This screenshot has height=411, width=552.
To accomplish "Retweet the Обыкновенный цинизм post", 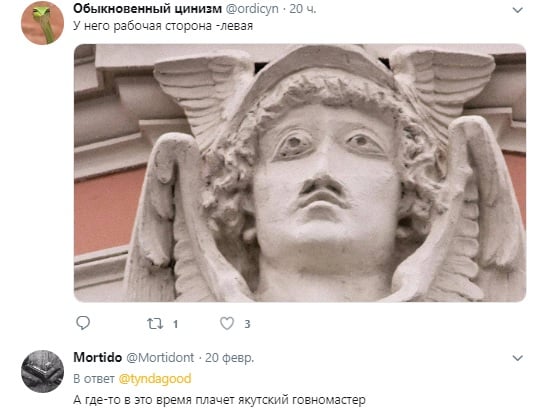I will (x=155, y=323).
